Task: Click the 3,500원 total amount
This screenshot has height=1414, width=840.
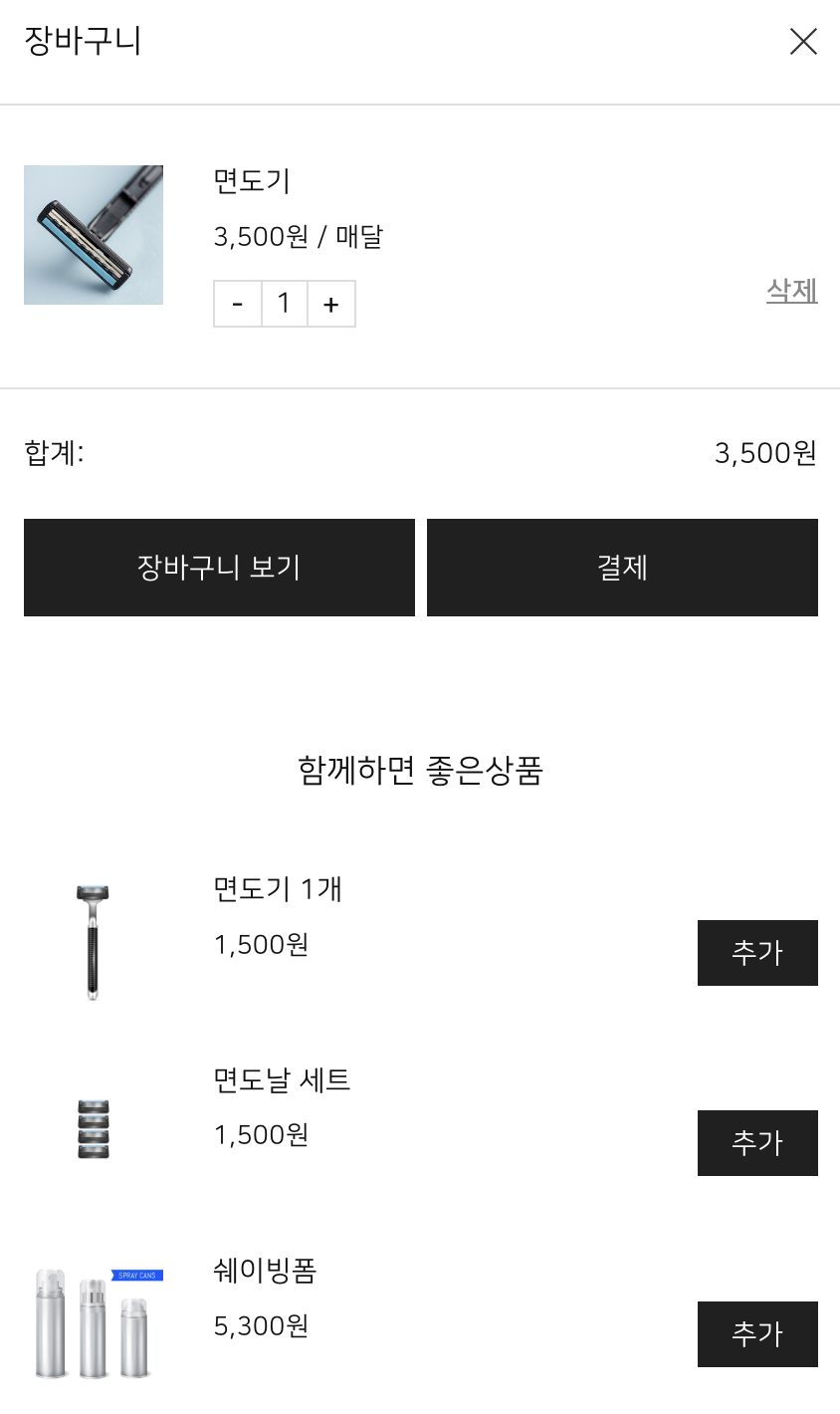Action: 765,454
